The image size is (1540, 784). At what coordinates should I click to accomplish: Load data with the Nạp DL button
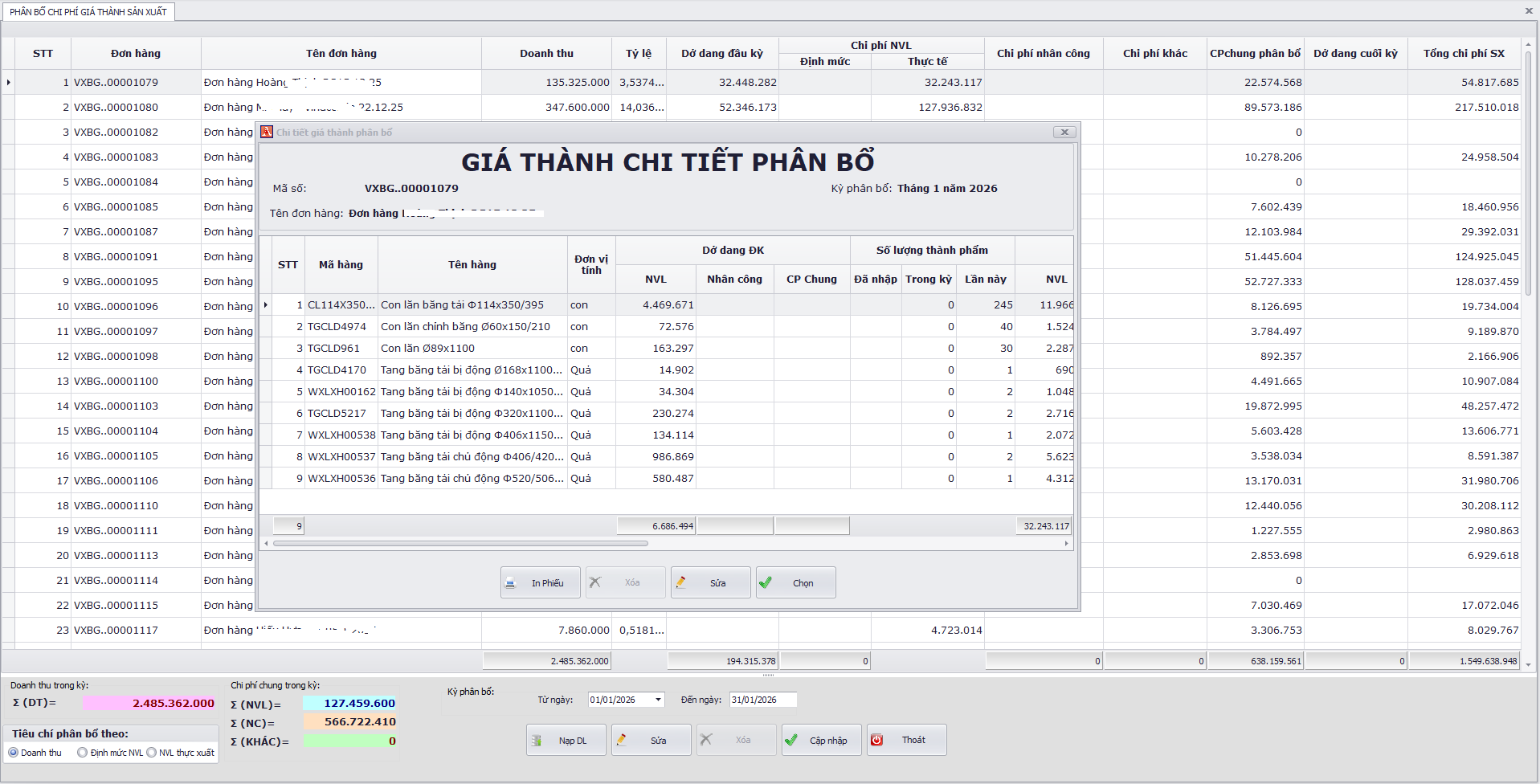(x=566, y=740)
